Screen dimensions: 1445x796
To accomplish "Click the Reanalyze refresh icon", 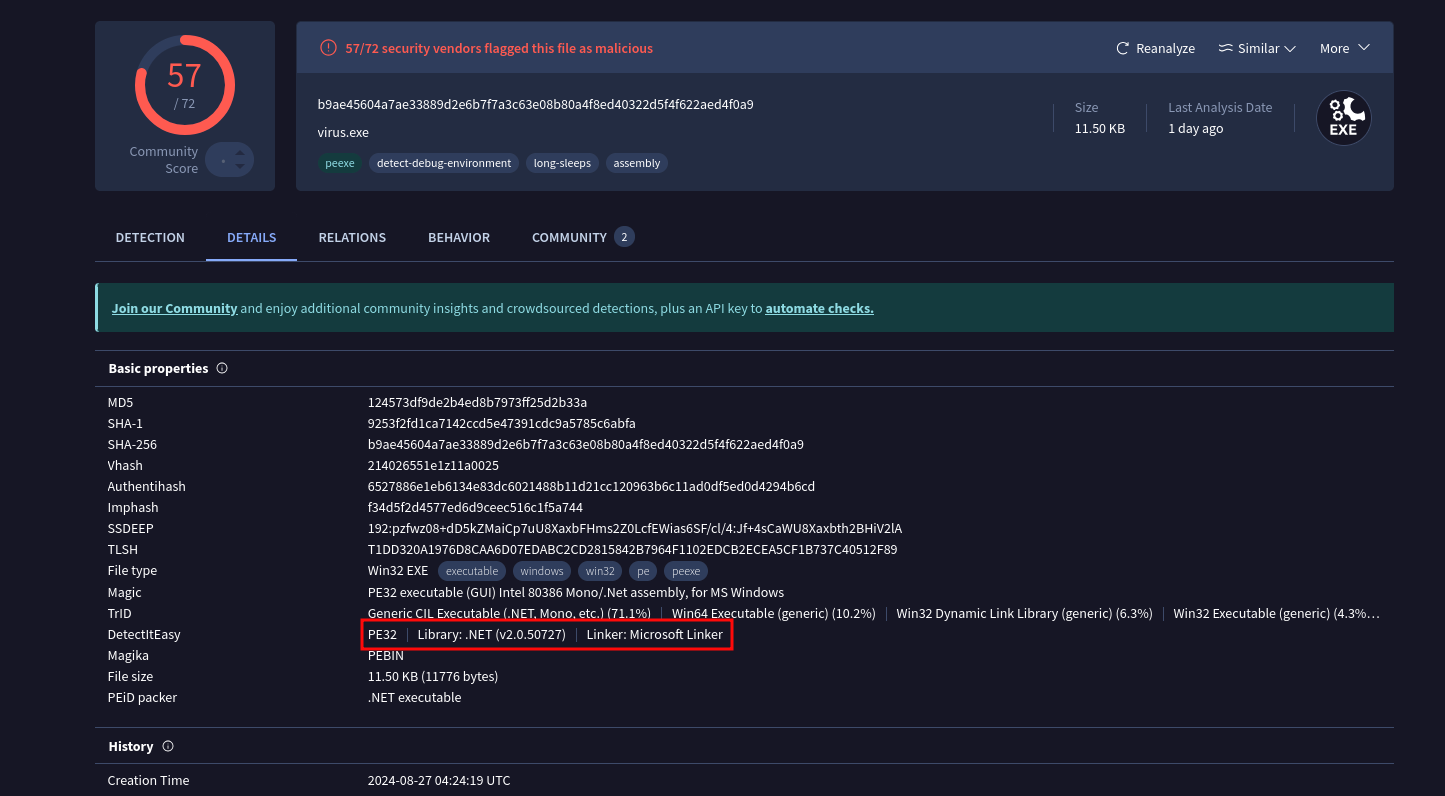I will 1123,49.
